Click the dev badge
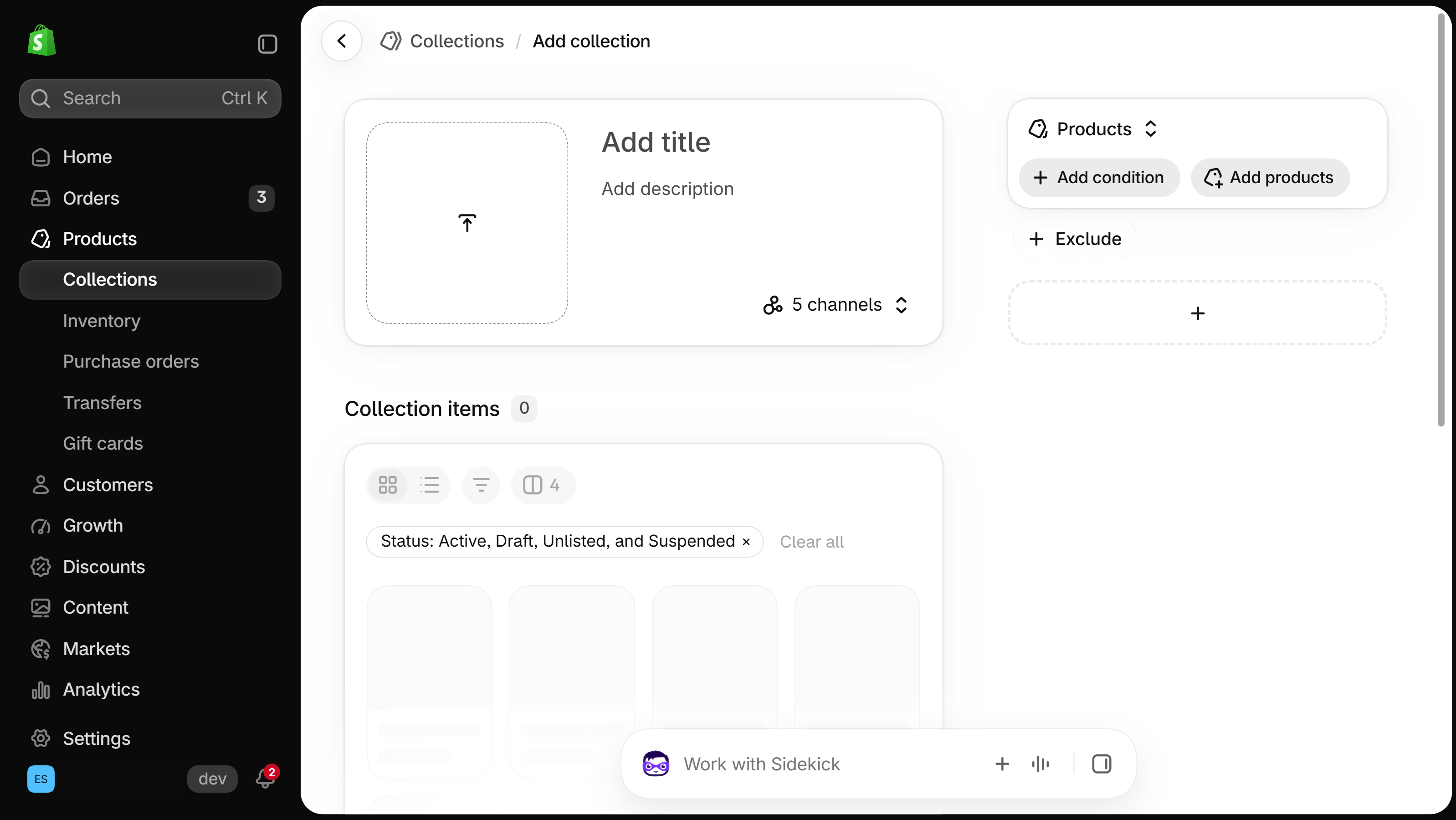The image size is (1456, 820). coord(212,779)
